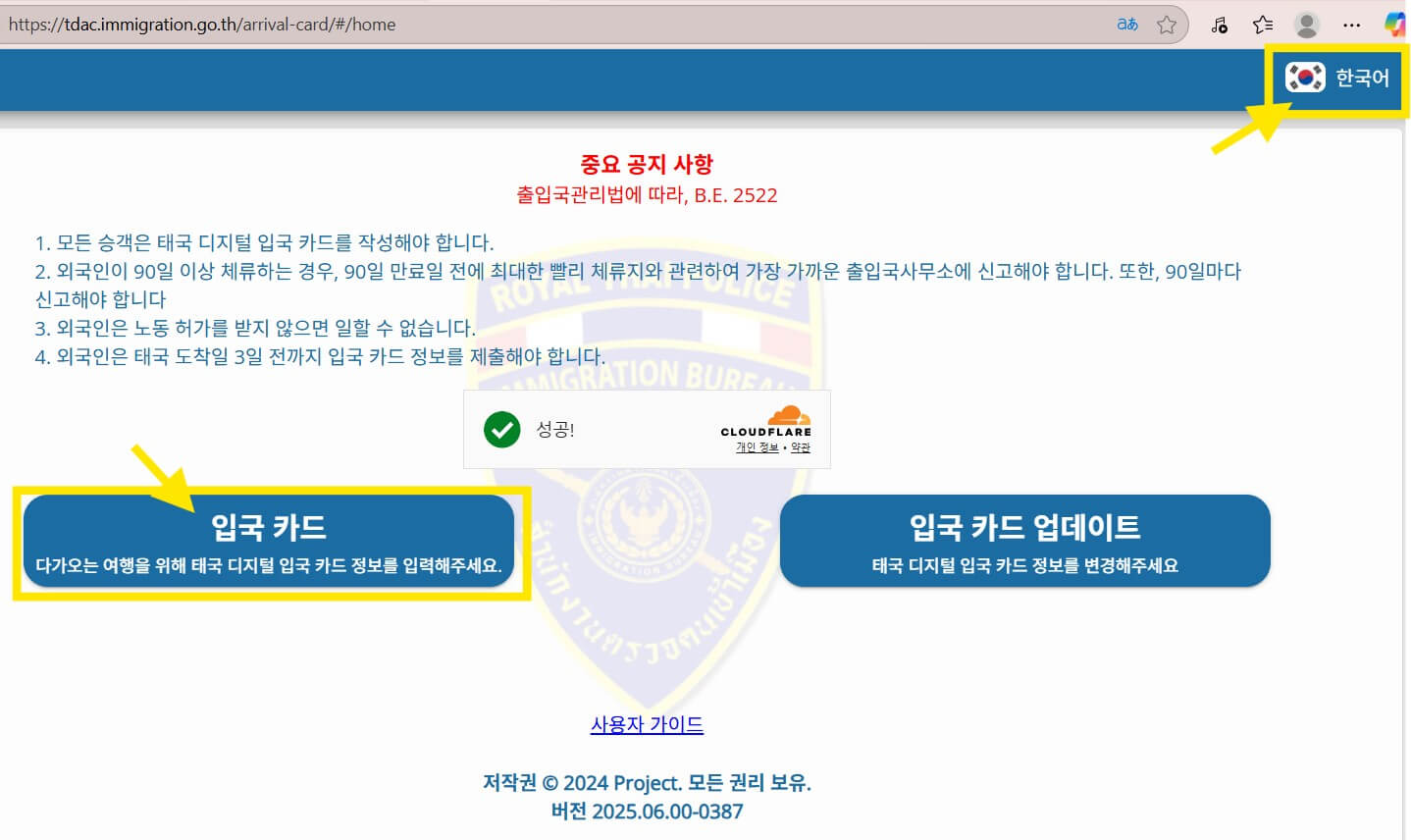Viewport: 1411px width, 840px height.
Task: Click the green success checkmark in Cloudflare widget
Action: pyautogui.click(x=501, y=429)
